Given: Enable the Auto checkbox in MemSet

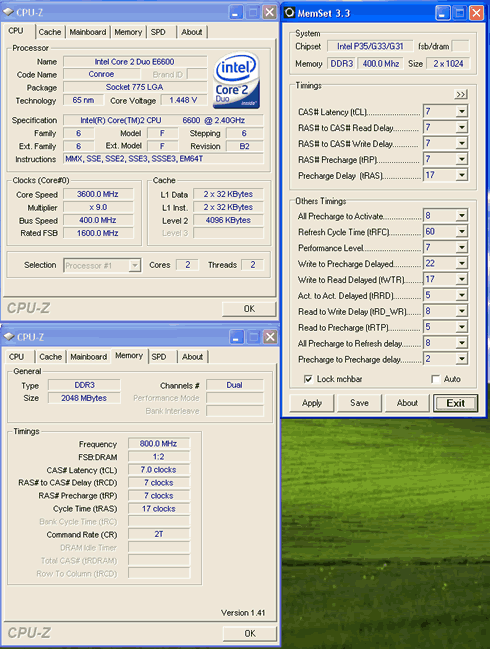Looking at the screenshot, I should (435, 379).
